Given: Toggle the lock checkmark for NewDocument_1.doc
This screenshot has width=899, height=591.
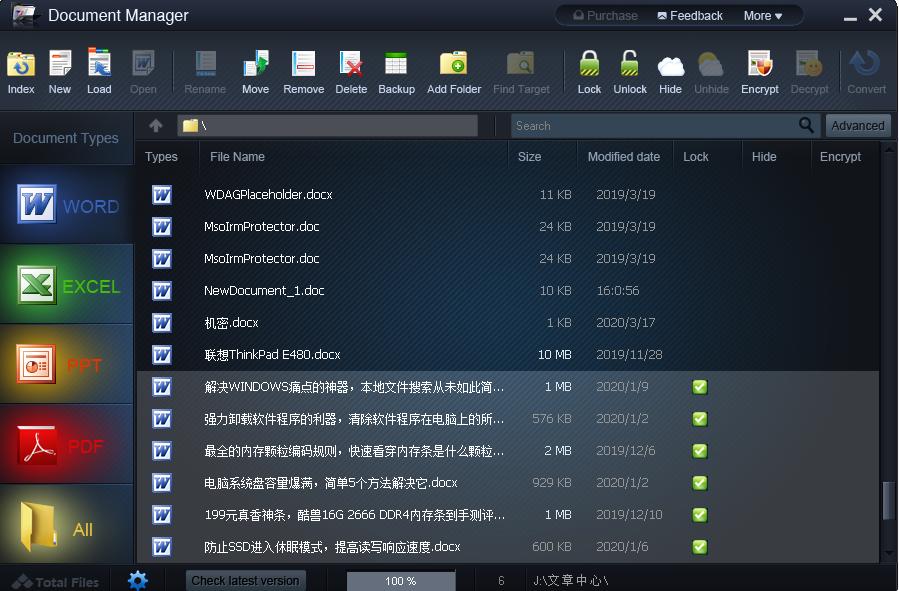Looking at the screenshot, I should pos(699,291).
